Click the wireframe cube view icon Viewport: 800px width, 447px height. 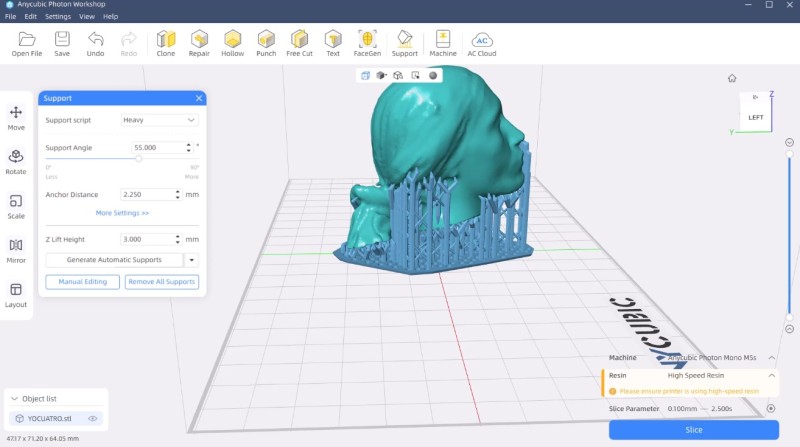tap(398, 76)
